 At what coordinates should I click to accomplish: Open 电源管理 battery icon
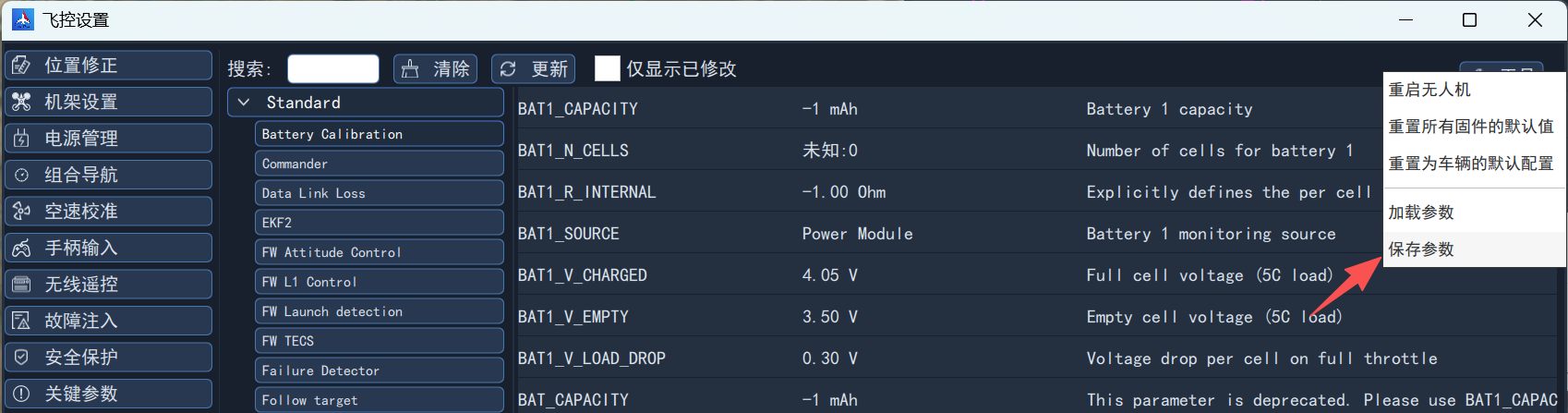(x=21, y=139)
